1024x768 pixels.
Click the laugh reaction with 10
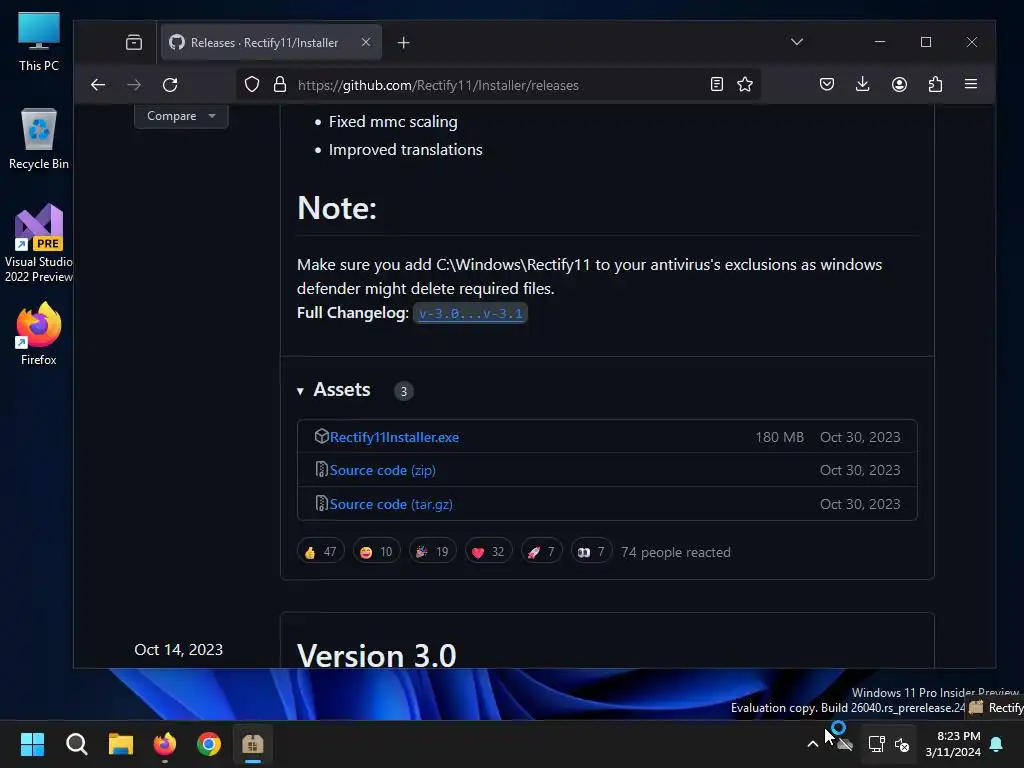[376, 552]
